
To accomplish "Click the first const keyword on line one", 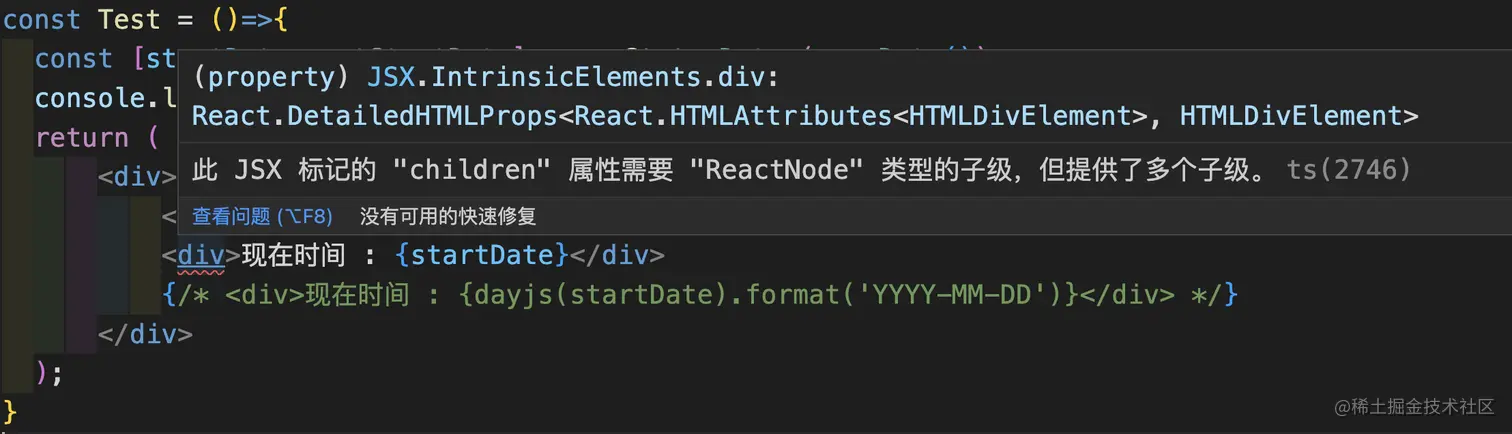I will tap(42, 19).
